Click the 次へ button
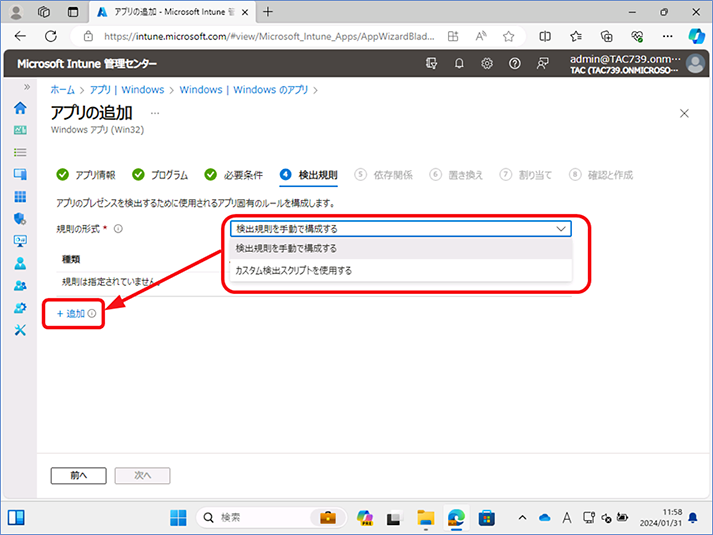The width and height of the screenshot is (713, 535). tap(142, 475)
